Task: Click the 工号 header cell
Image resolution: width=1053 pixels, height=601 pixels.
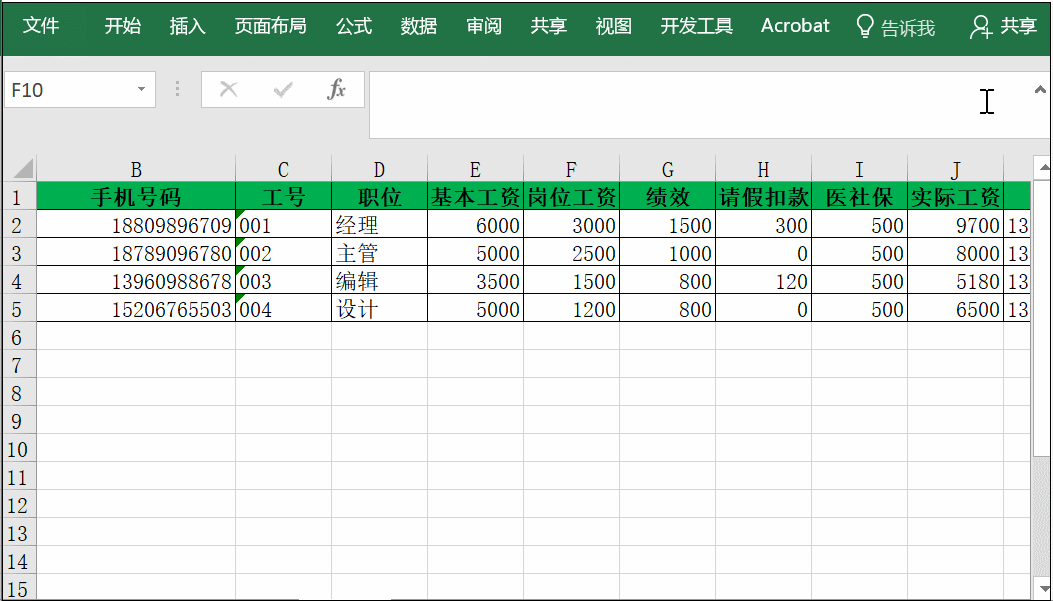Action: [x=283, y=197]
